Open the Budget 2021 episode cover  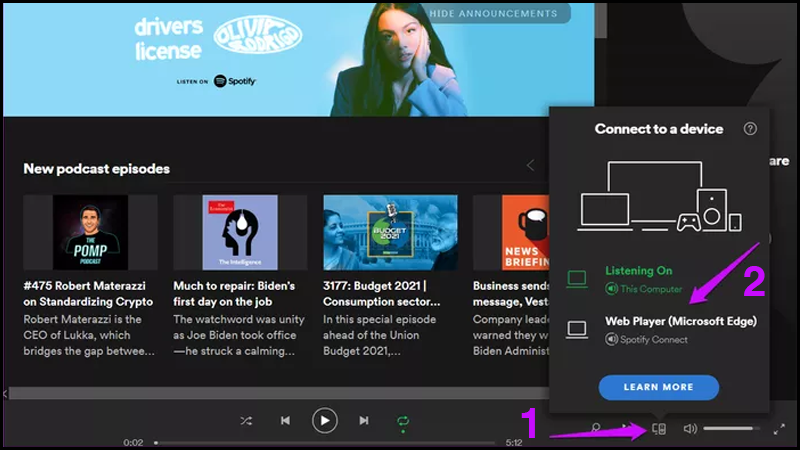pos(390,232)
